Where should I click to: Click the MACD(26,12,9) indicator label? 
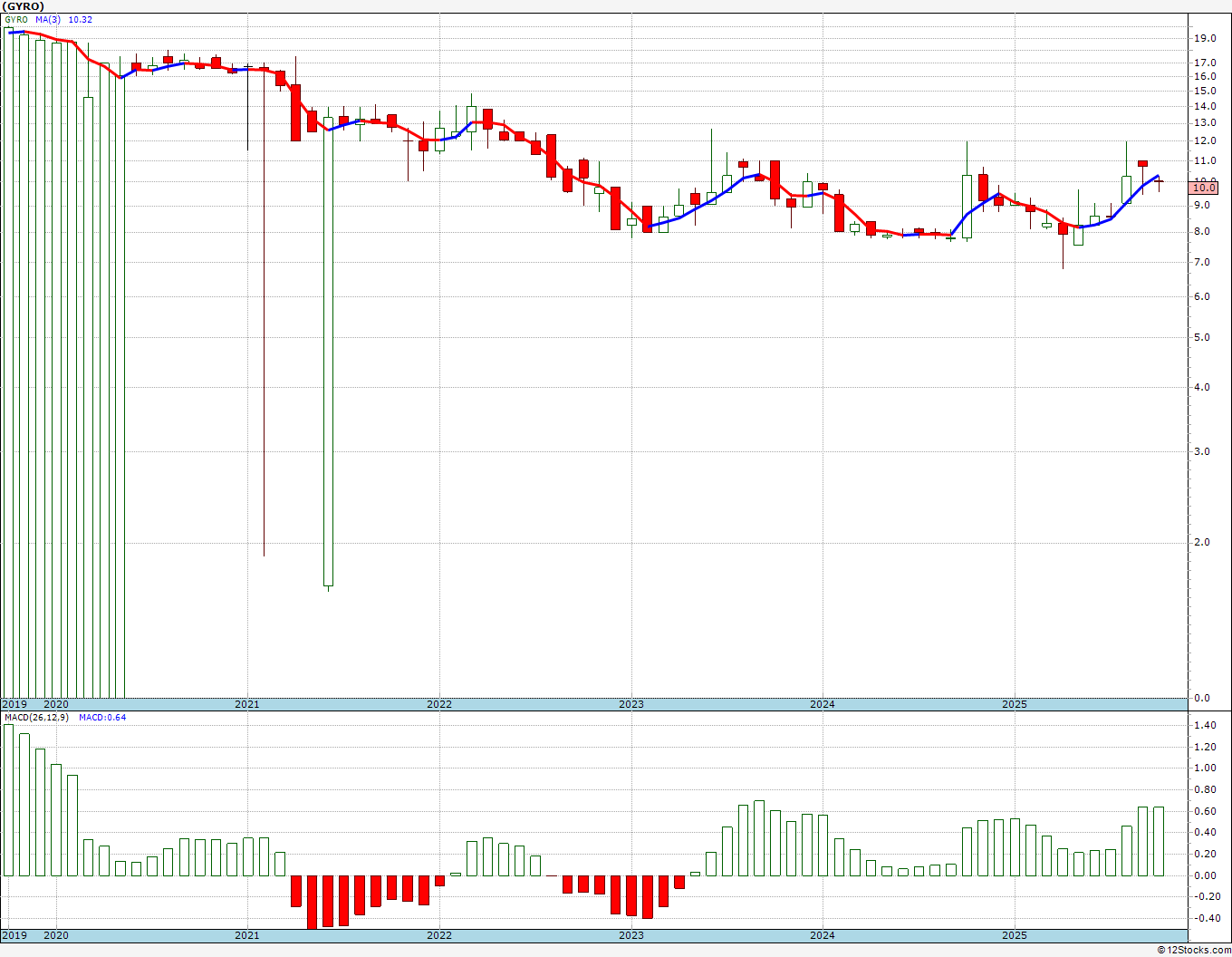[x=38, y=718]
